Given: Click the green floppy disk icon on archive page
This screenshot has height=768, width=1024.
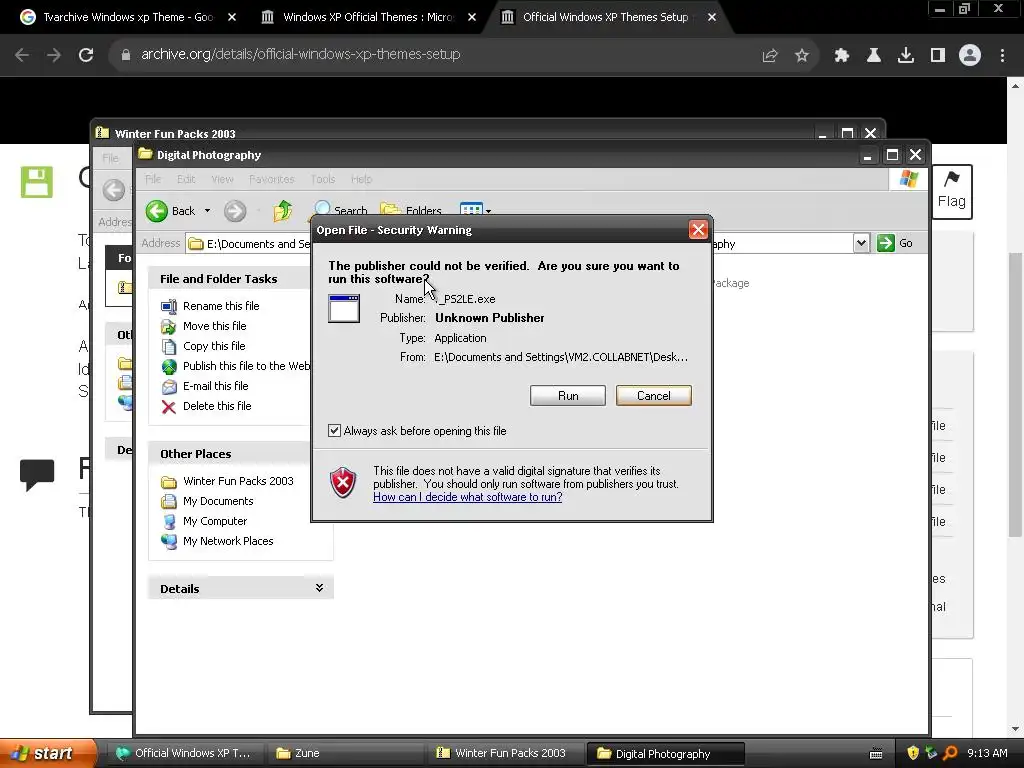Looking at the screenshot, I should coord(37,182).
